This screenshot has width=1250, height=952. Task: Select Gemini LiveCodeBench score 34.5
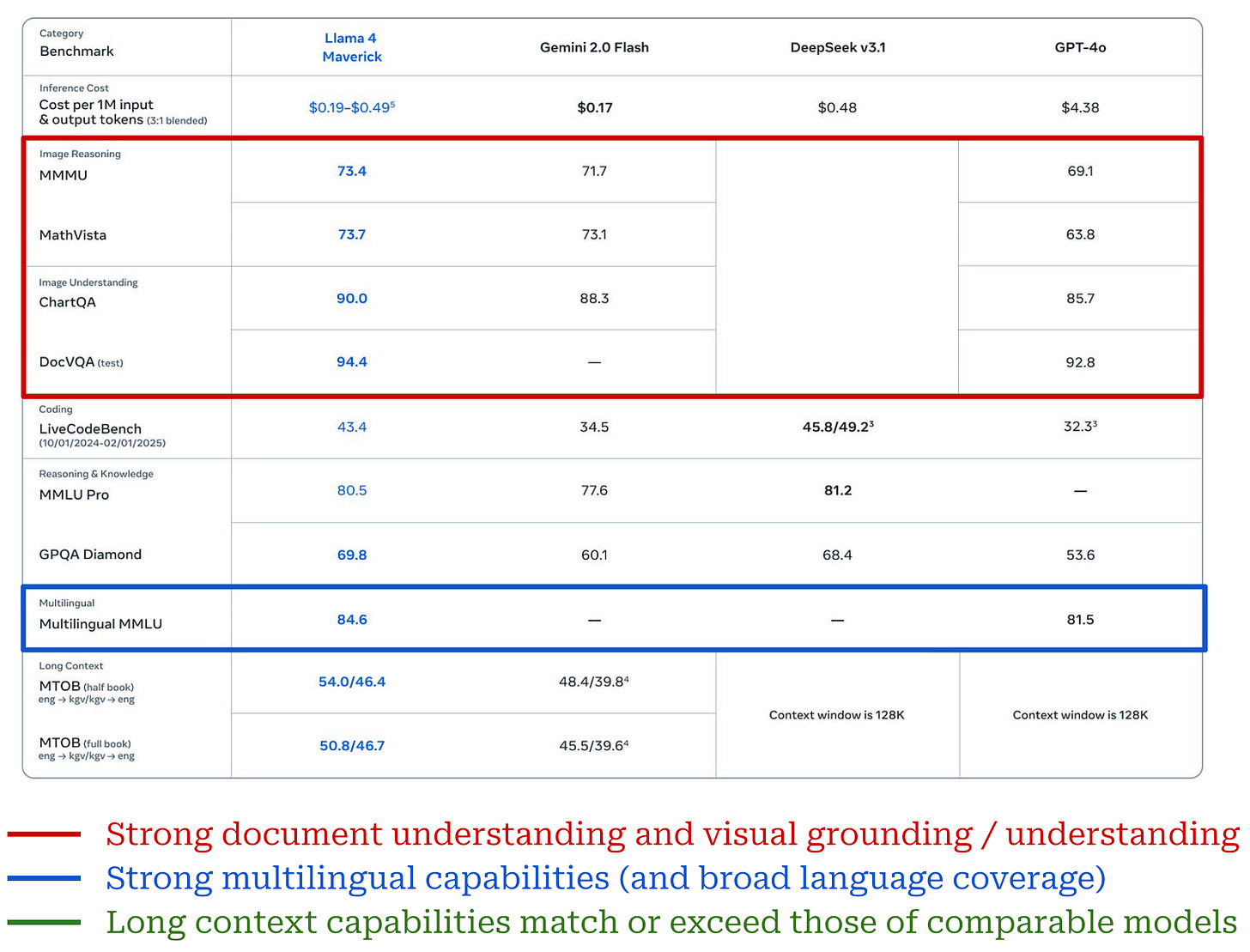coord(594,427)
